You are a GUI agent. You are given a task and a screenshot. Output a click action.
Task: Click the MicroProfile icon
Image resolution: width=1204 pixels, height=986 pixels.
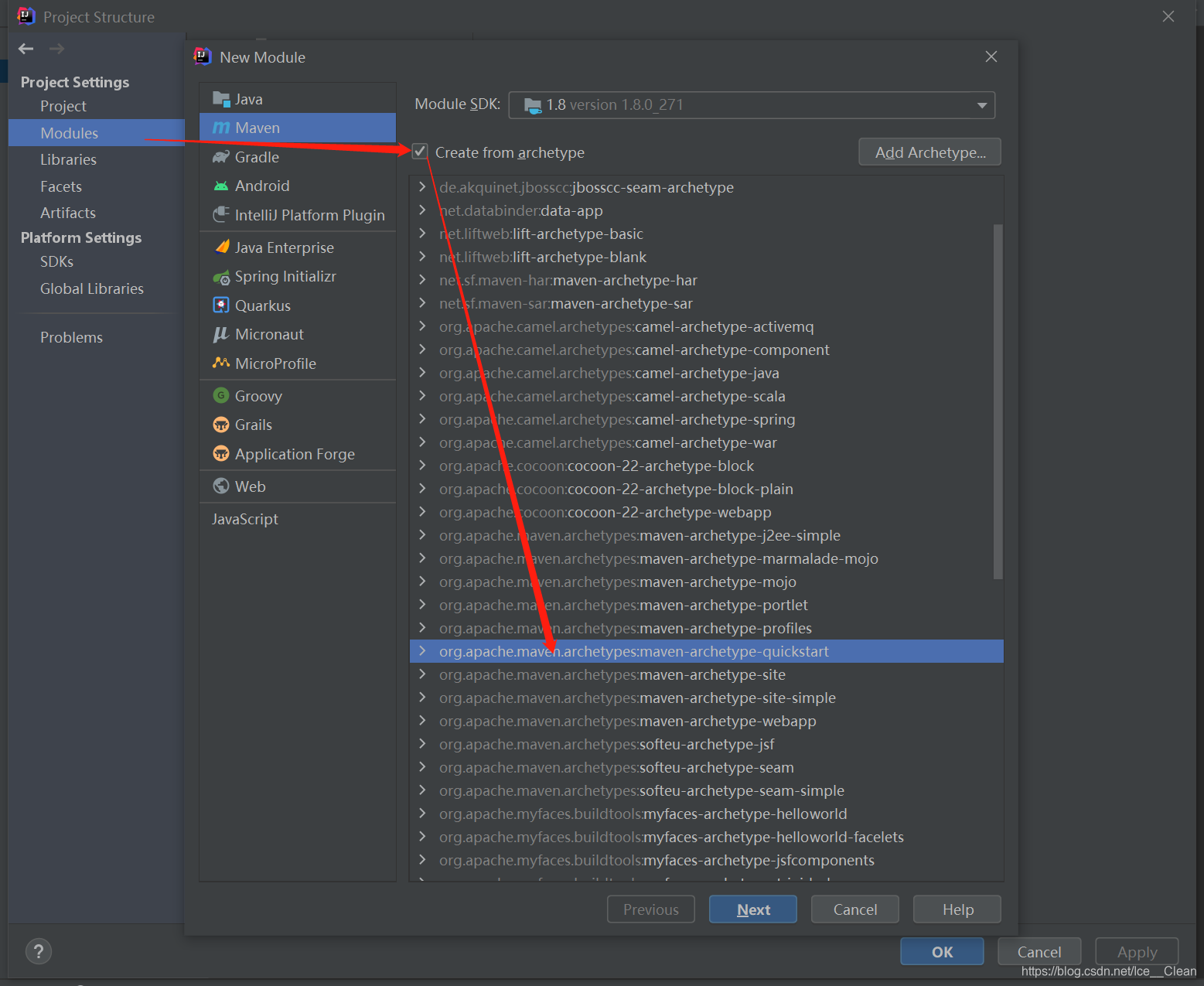221,363
